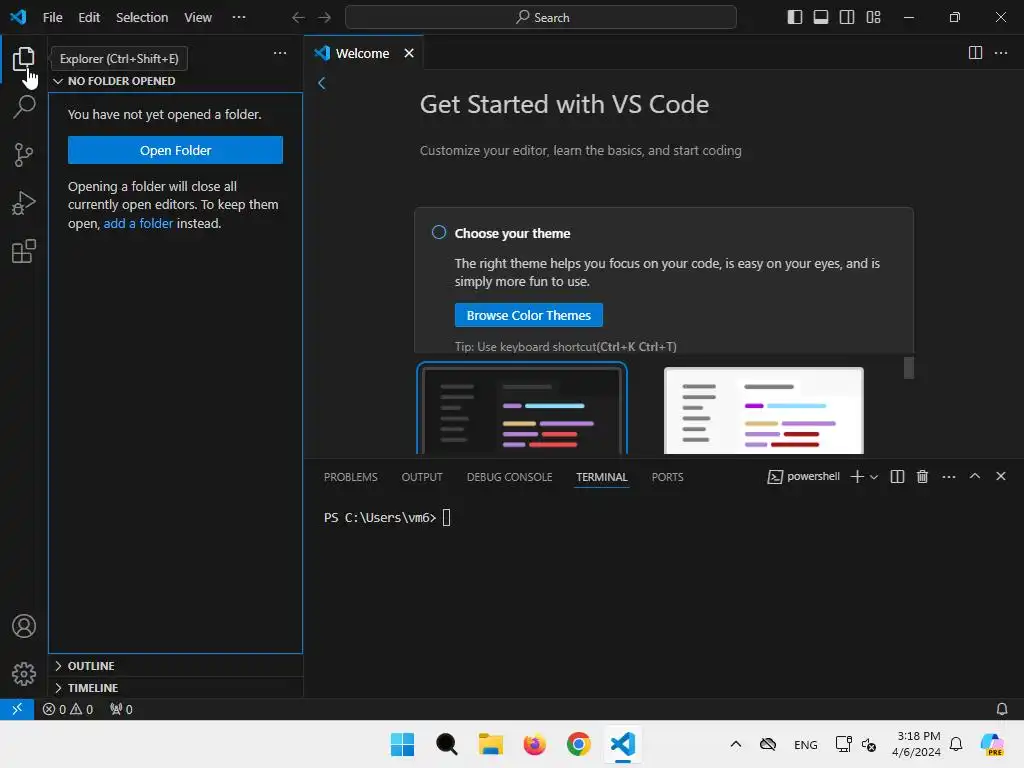Open the status bar notifications bell
The image size is (1024, 768).
click(1001, 709)
